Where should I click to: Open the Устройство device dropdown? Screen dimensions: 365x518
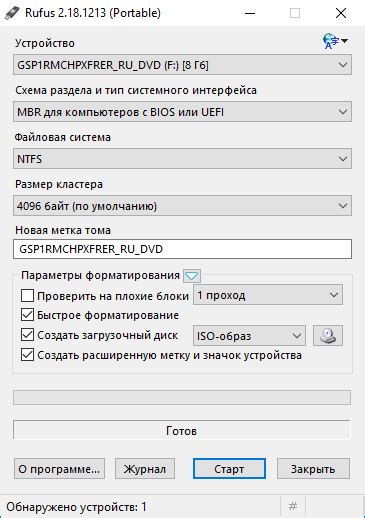[x=182, y=65]
